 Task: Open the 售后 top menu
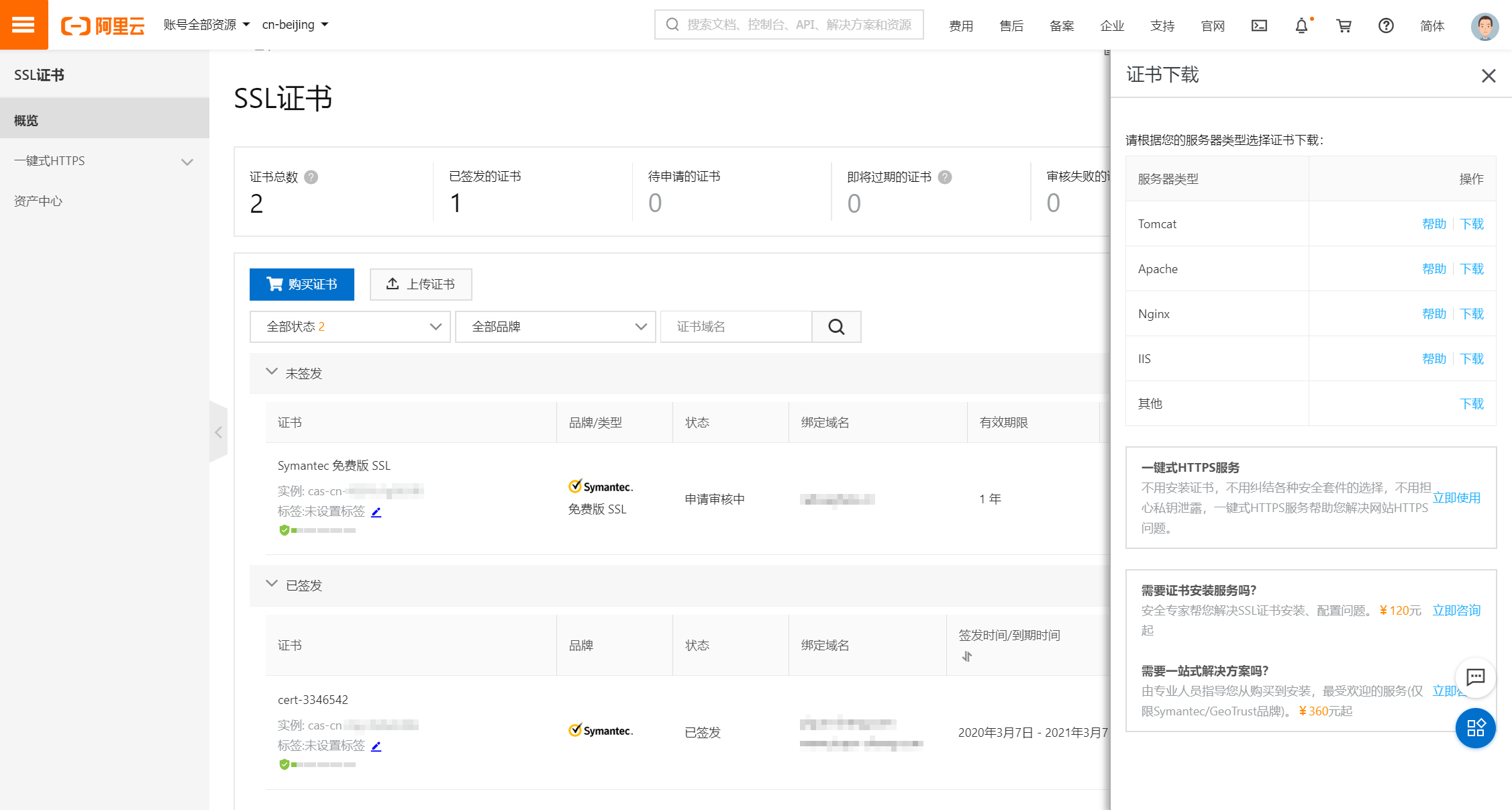click(x=1011, y=26)
